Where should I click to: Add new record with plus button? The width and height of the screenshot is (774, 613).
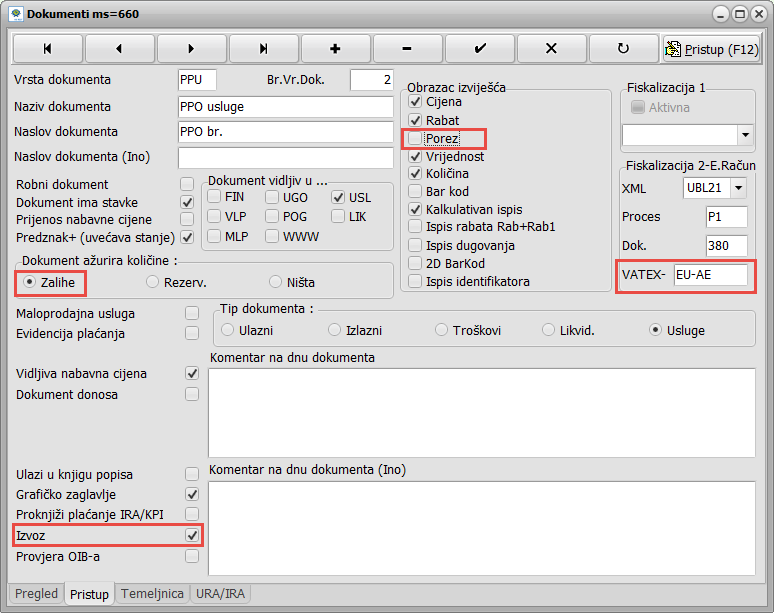click(x=335, y=48)
